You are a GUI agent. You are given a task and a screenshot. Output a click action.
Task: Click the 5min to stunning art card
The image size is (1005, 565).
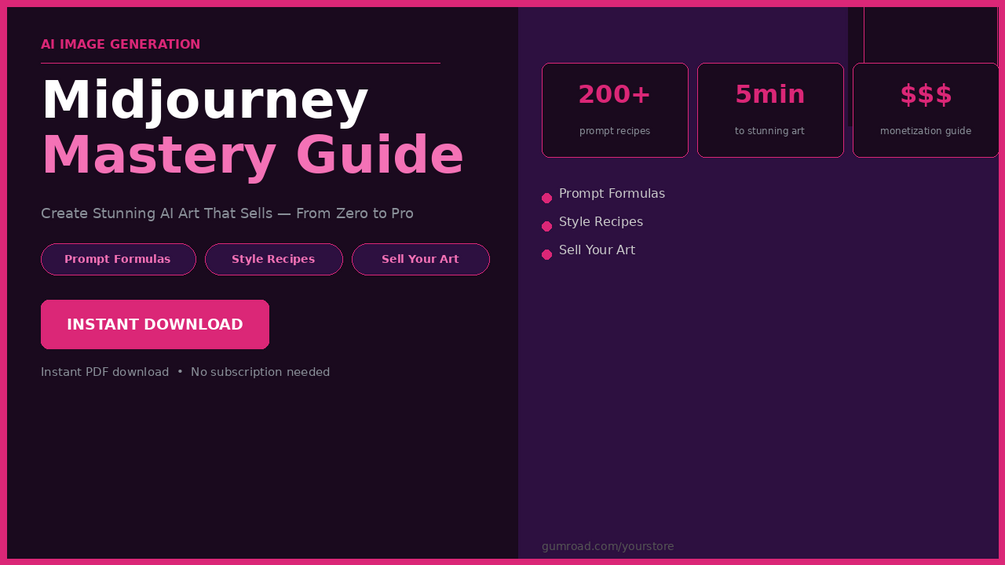770,110
